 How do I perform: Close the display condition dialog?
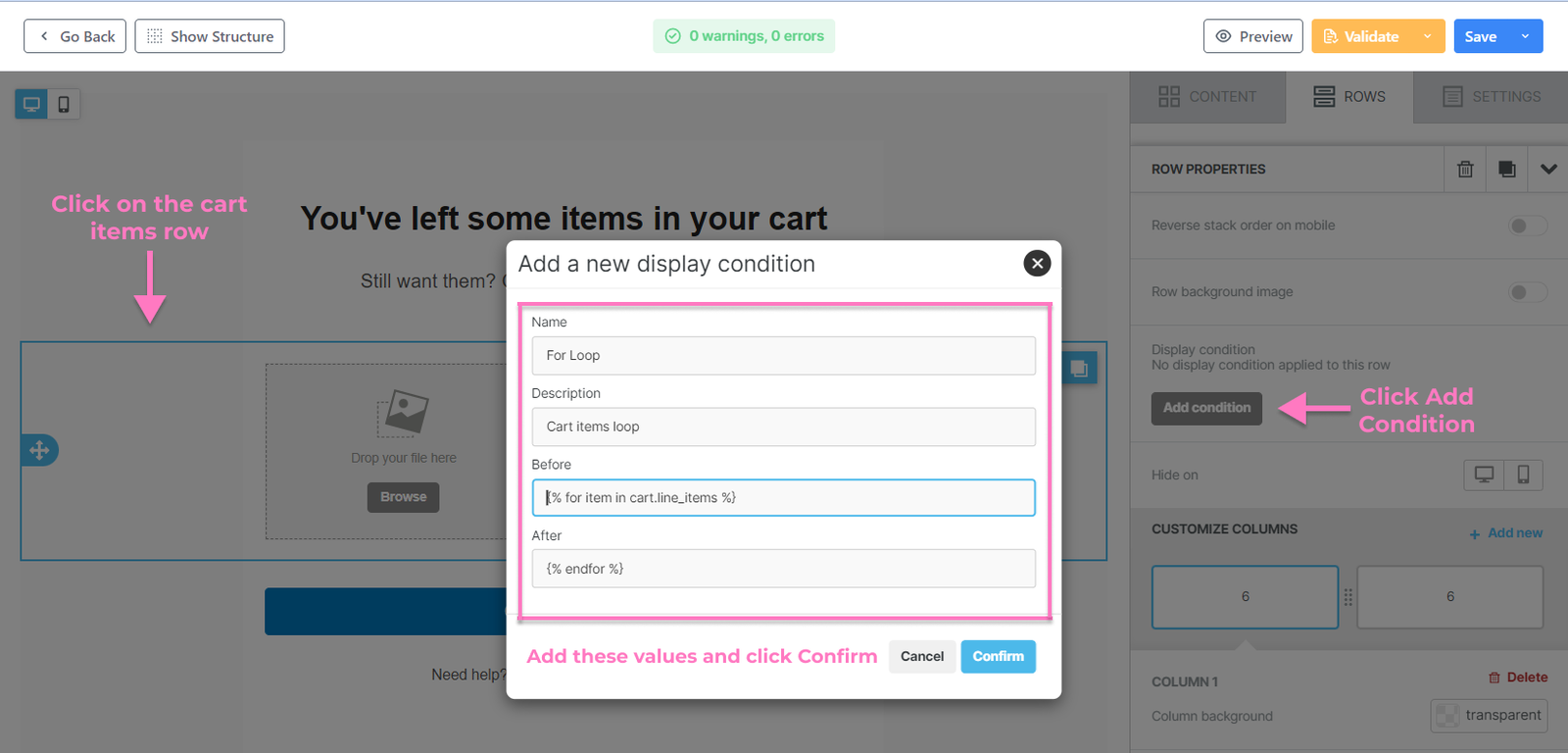[1037, 263]
